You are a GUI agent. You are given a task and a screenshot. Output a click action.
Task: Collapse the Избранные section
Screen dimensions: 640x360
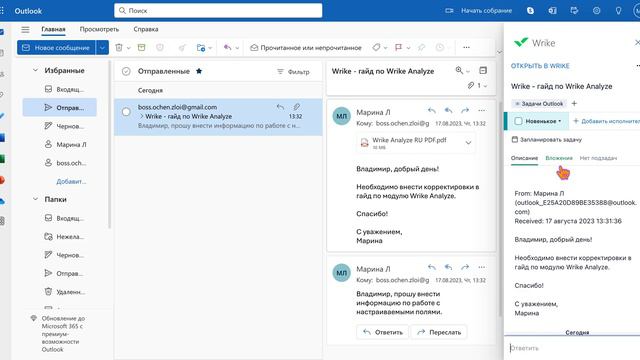coord(35,70)
